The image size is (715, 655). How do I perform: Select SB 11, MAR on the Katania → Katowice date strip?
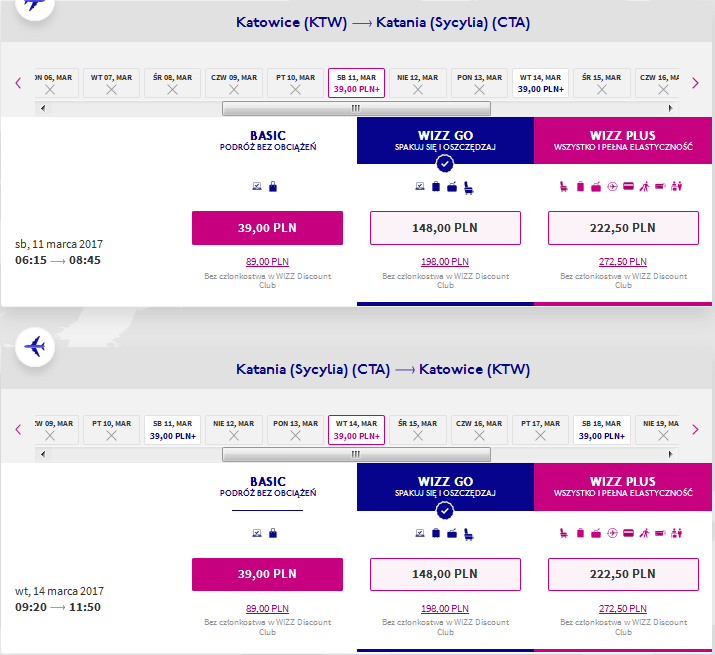tap(173, 430)
